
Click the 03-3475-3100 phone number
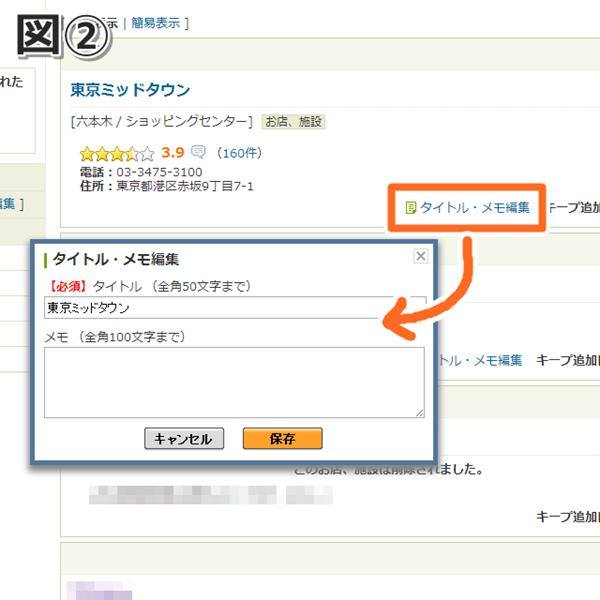tap(159, 172)
